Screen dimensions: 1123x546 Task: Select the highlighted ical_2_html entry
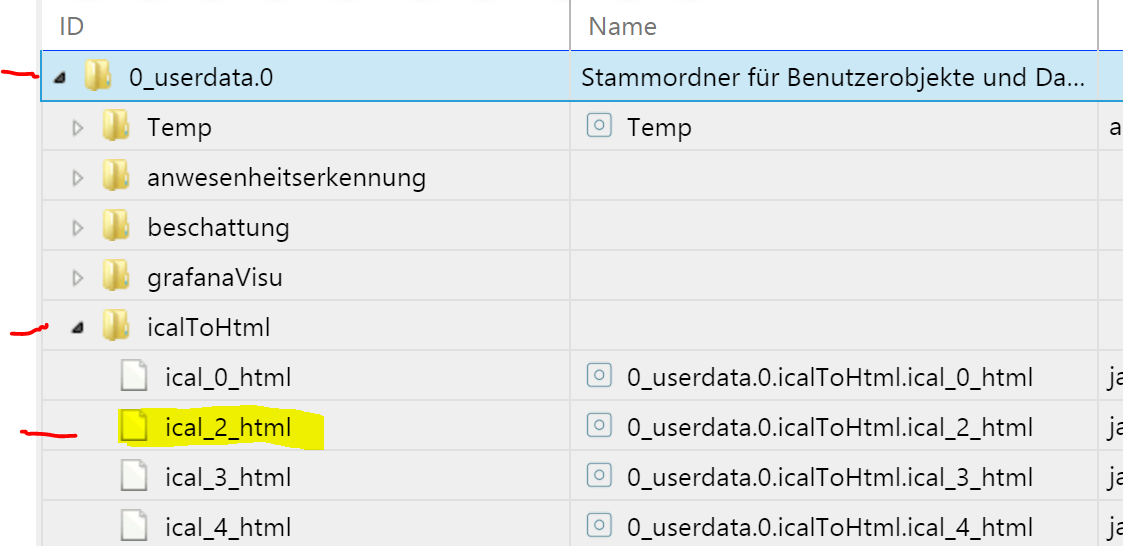(x=228, y=428)
